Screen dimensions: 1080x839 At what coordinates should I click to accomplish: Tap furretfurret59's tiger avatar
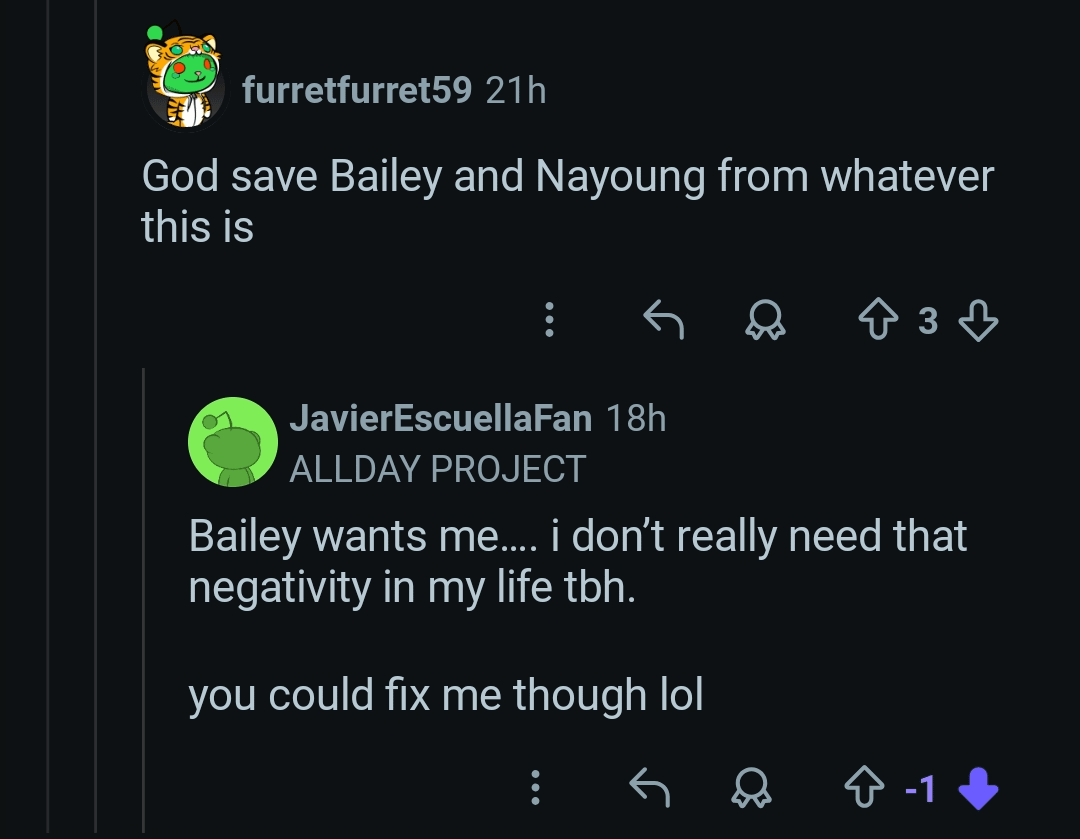[185, 78]
